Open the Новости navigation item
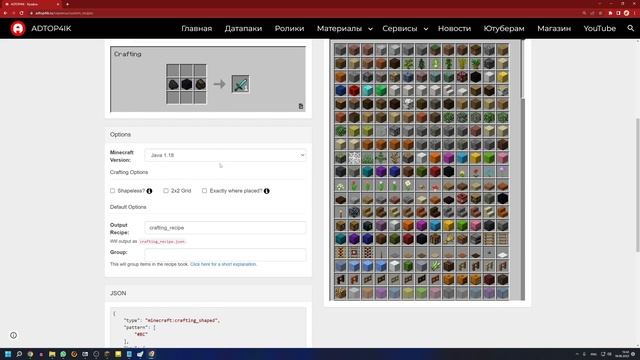 pos(454,29)
